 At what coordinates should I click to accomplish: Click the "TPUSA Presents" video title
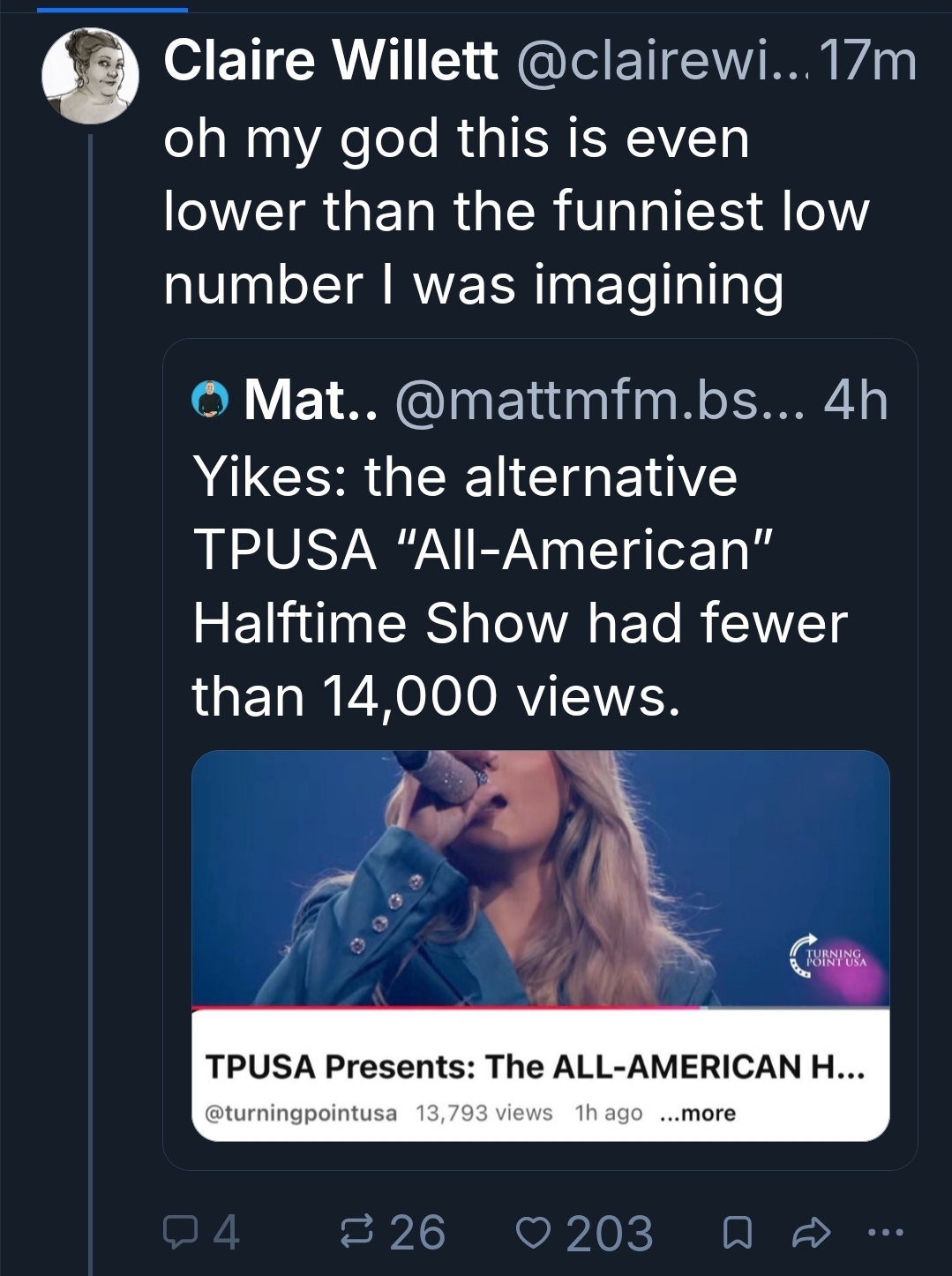(x=535, y=1067)
